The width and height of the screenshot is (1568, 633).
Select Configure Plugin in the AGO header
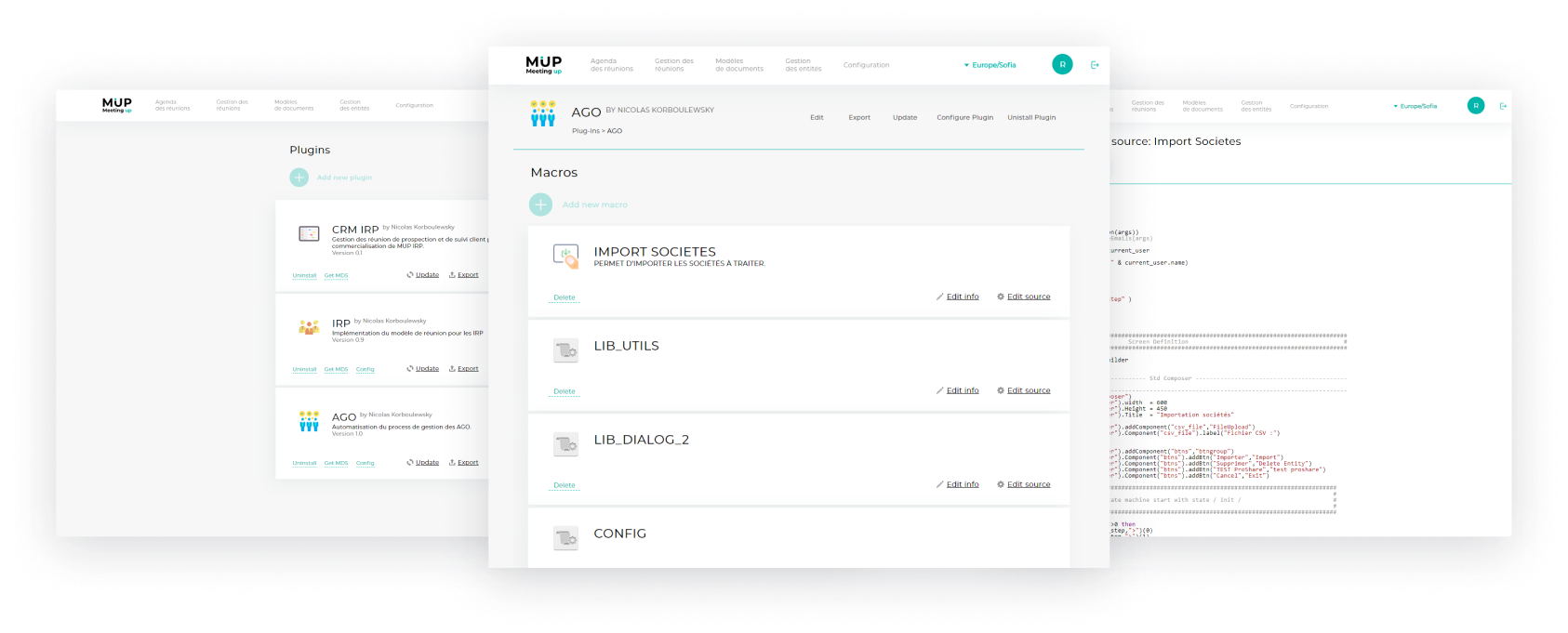[x=964, y=118]
